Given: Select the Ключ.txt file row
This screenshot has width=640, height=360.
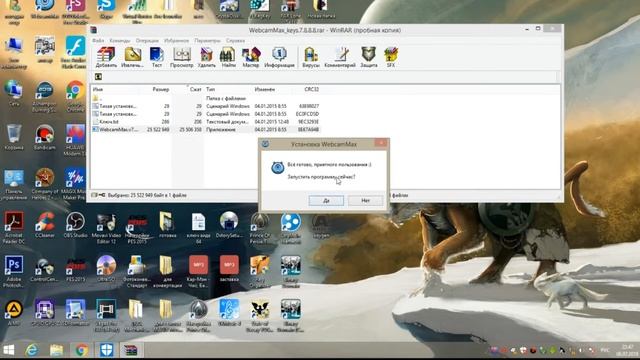Looking at the screenshot, I should click(x=206, y=122).
